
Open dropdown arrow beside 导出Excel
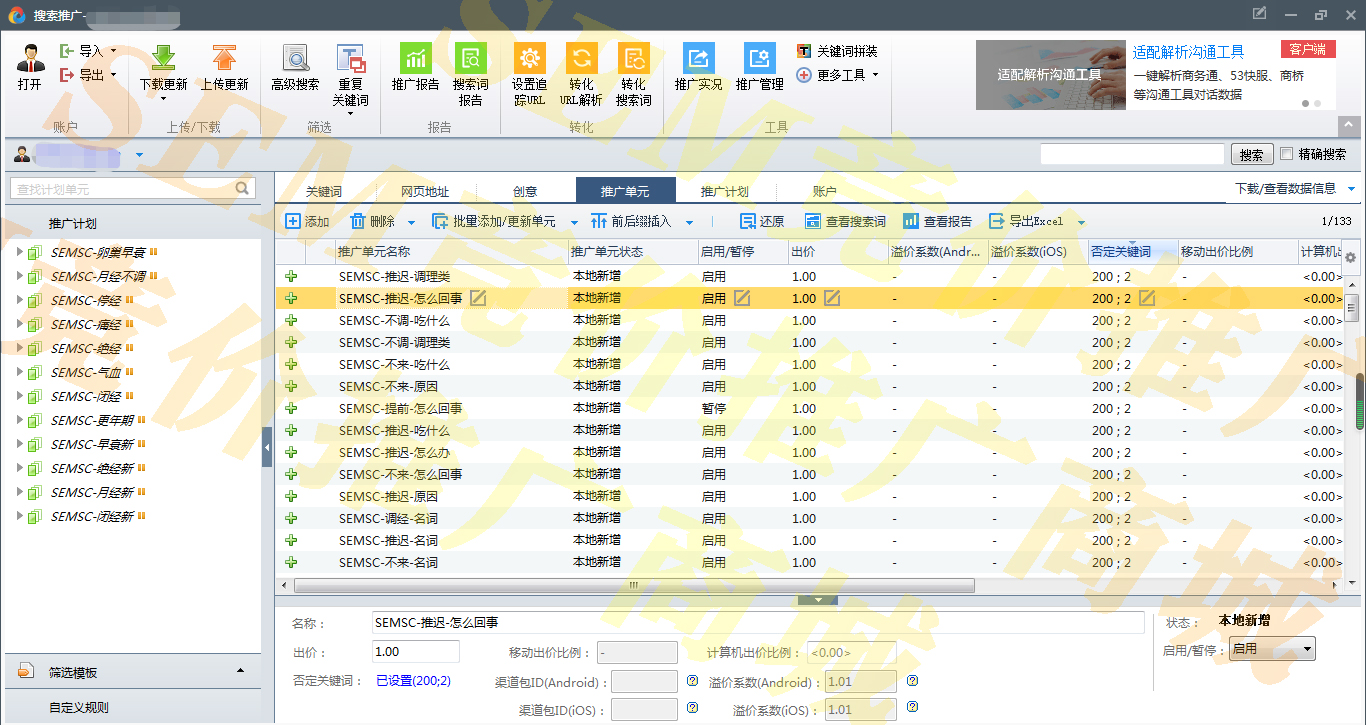tap(1081, 222)
